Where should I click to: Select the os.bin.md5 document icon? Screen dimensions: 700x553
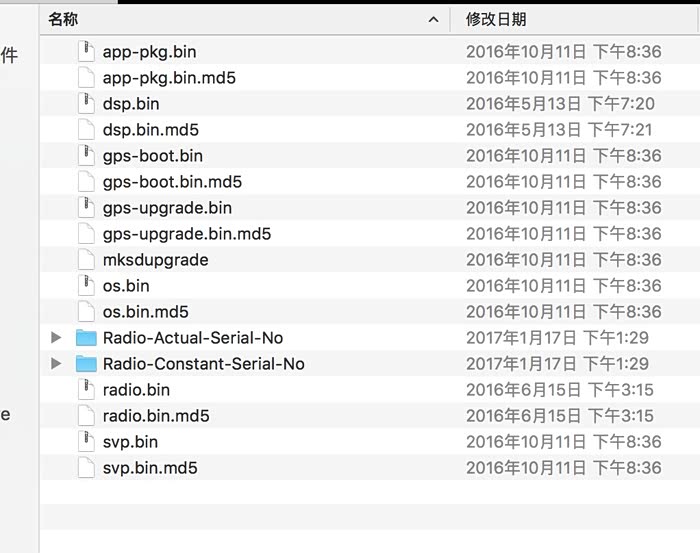(x=86, y=312)
